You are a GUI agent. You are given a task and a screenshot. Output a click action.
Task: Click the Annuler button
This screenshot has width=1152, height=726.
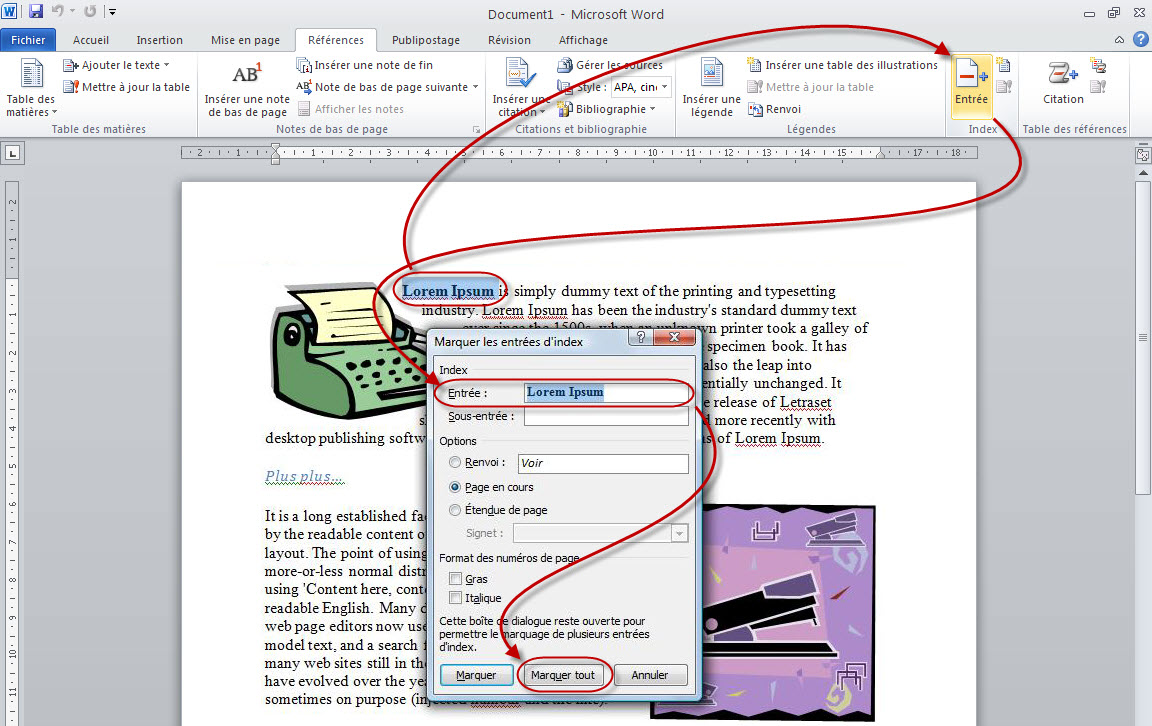click(650, 675)
